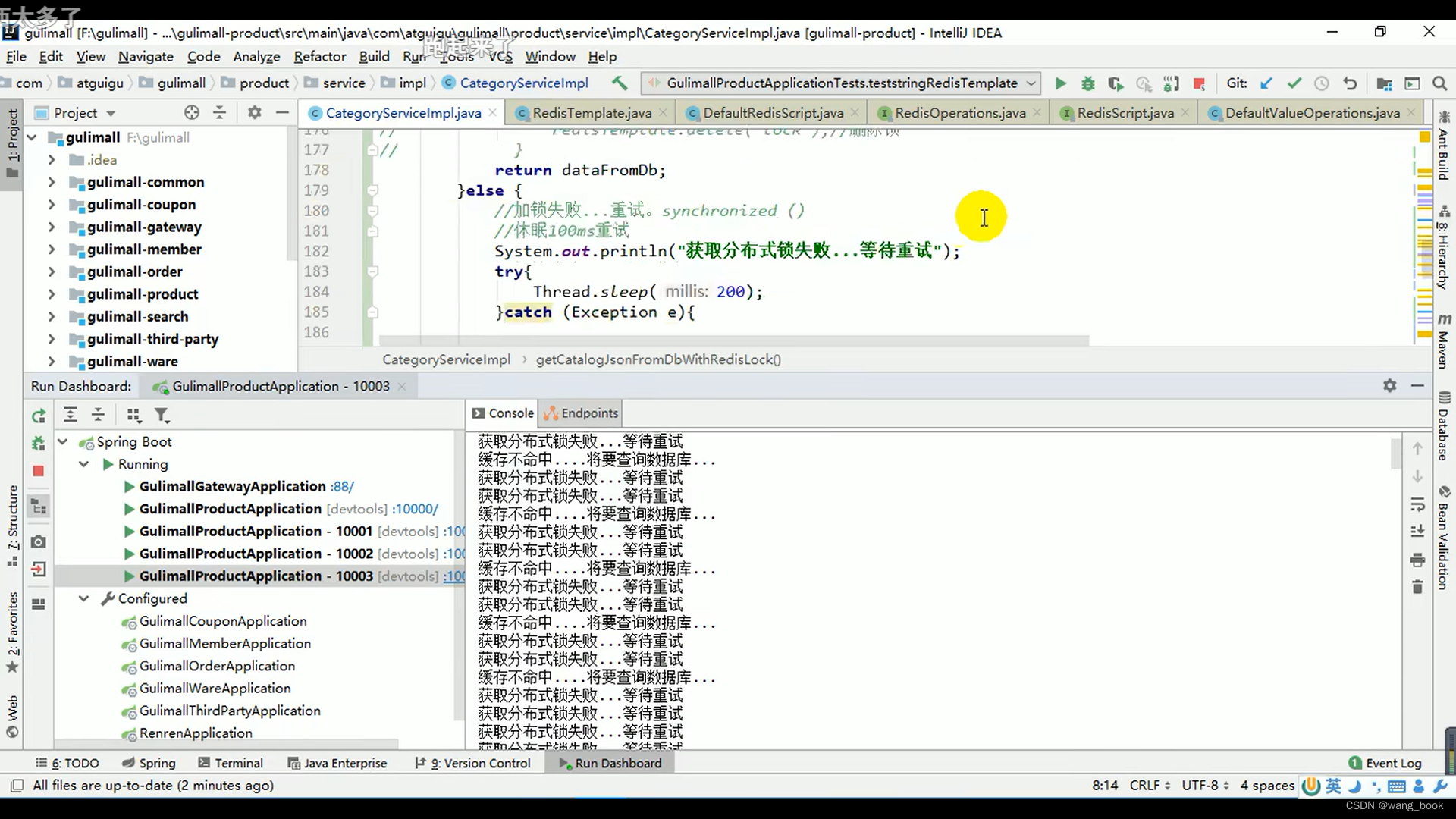Image resolution: width=1456 pixels, height=819 pixels.
Task: Expand the .idea folder
Action: click(51, 160)
